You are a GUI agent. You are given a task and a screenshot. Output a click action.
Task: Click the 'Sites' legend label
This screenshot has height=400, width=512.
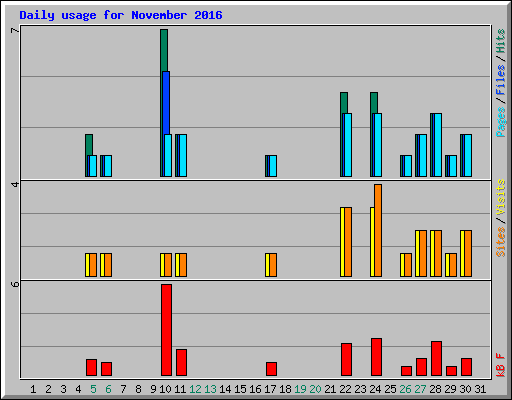(x=500, y=242)
